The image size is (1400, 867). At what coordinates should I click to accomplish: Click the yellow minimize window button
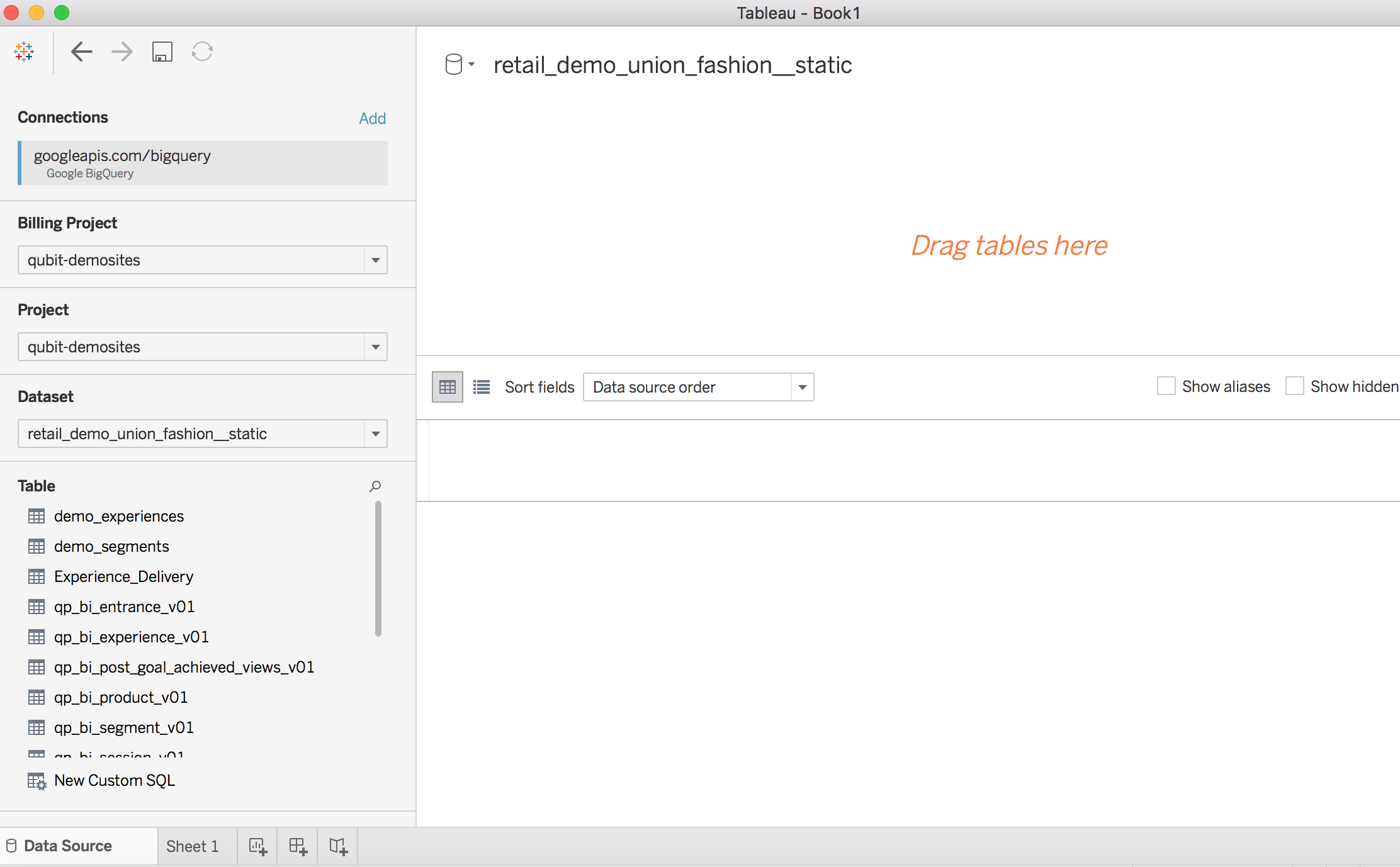[x=37, y=13]
